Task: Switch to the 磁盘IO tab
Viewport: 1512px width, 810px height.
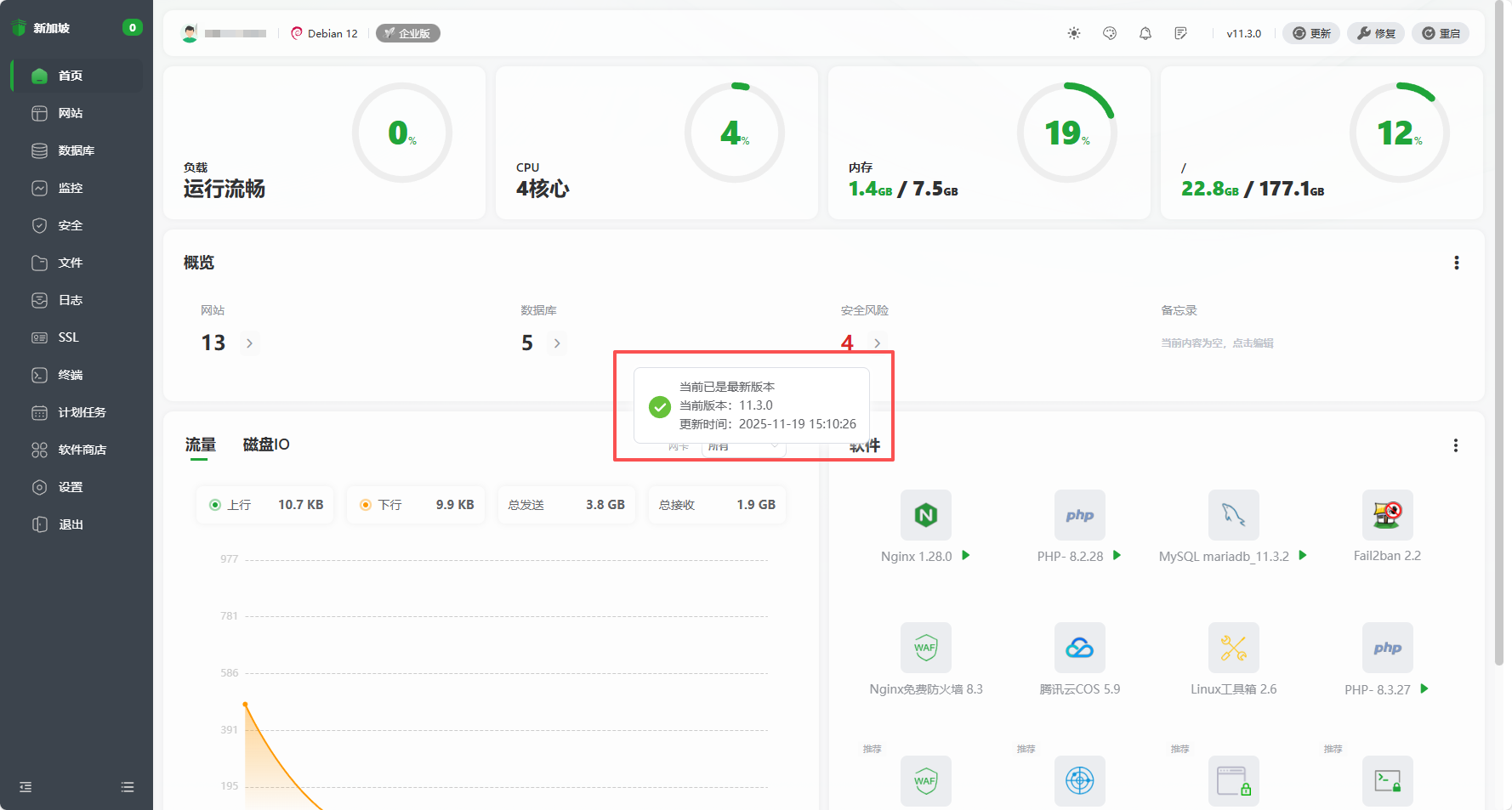Action: tap(266, 445)
